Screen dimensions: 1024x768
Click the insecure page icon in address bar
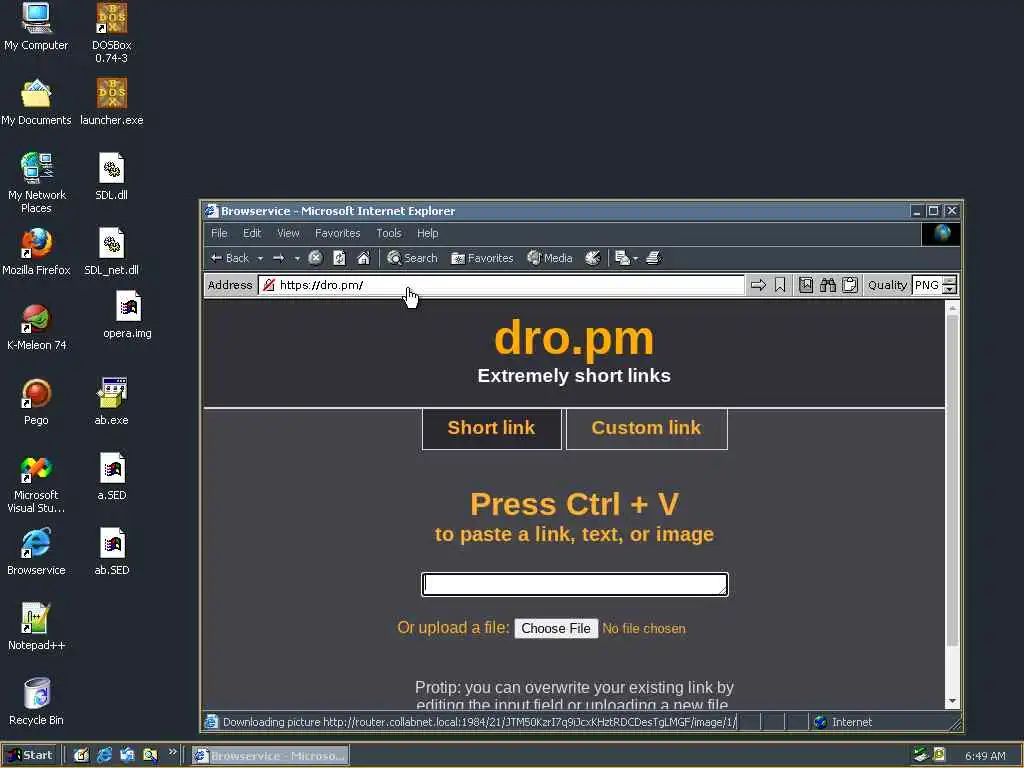tap(268, 285)
